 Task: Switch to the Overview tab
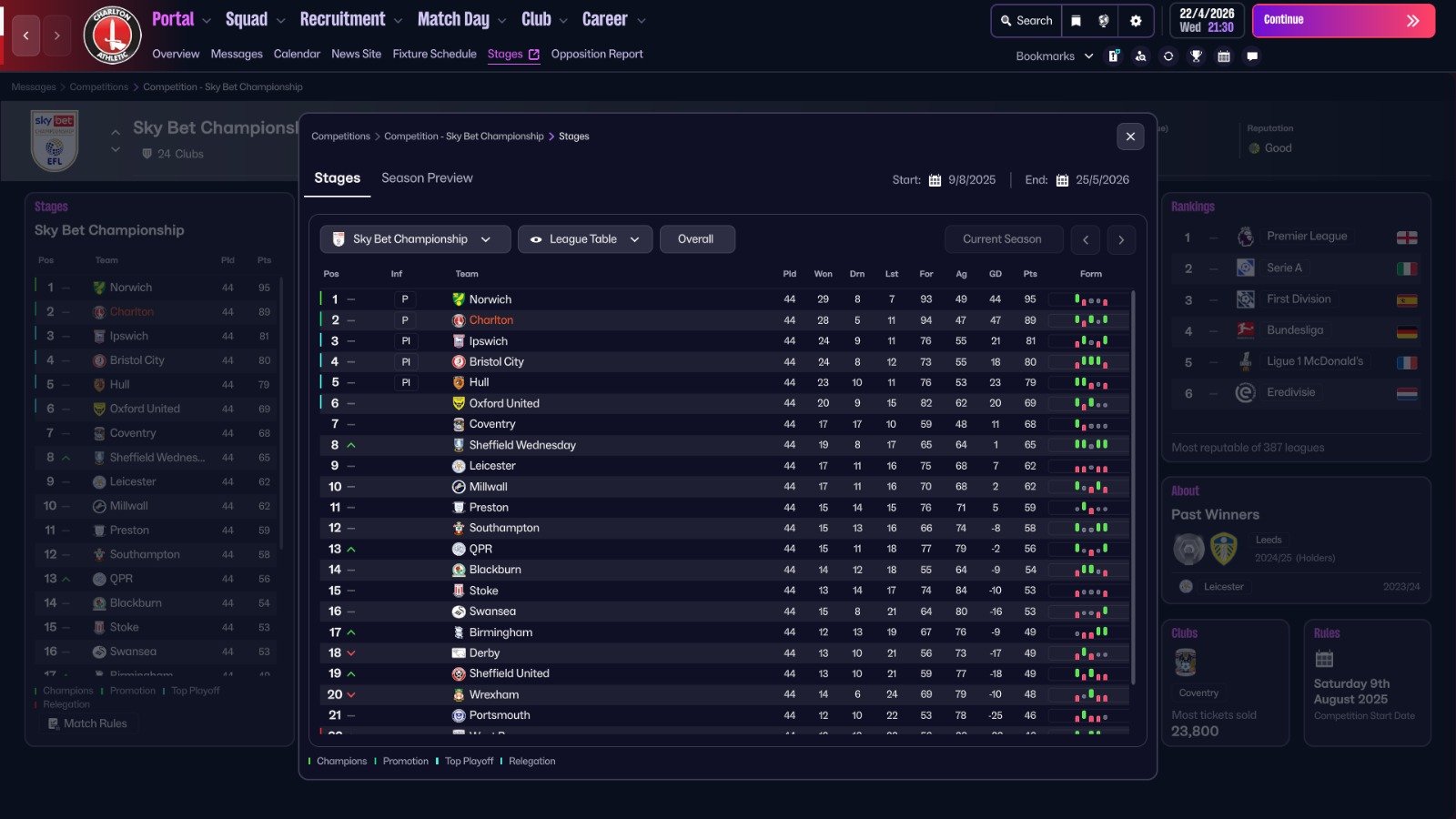176,55
